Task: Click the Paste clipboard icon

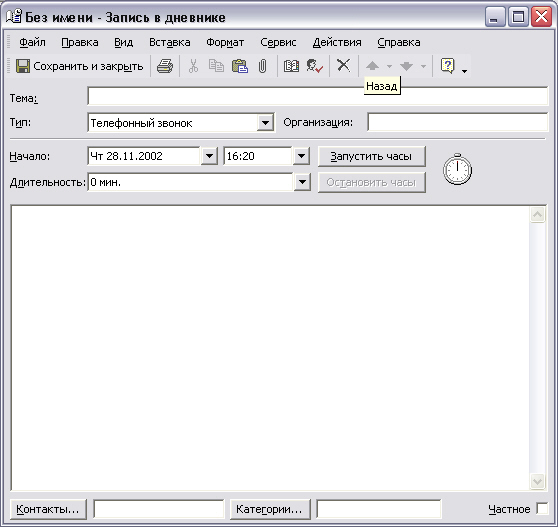Action: point(239,66)
